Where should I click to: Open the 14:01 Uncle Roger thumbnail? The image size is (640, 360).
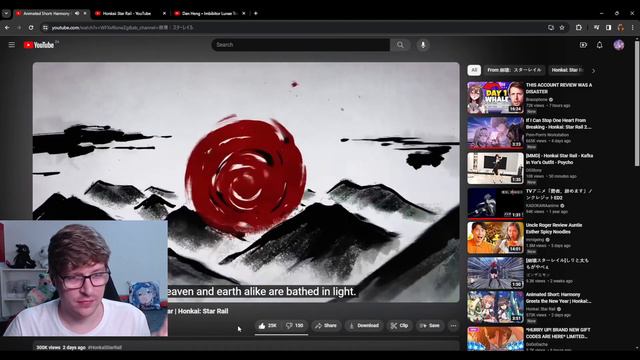tap(496, 238)
